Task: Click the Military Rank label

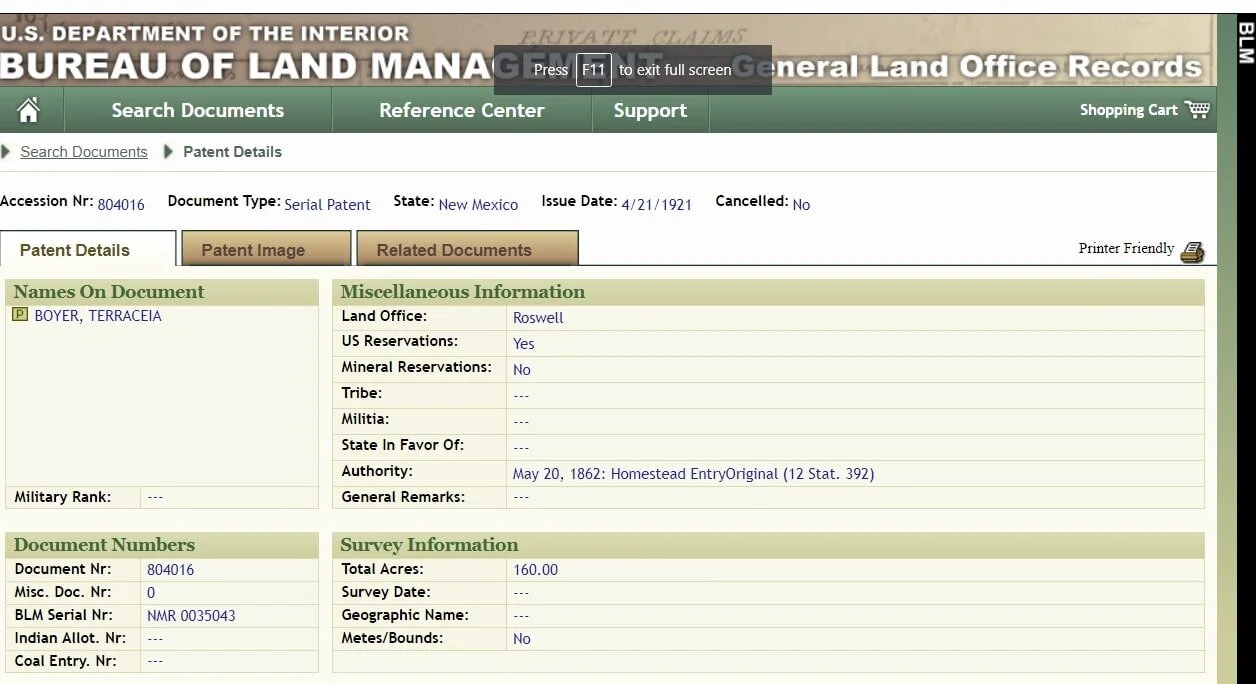Action: pos(63,497)
